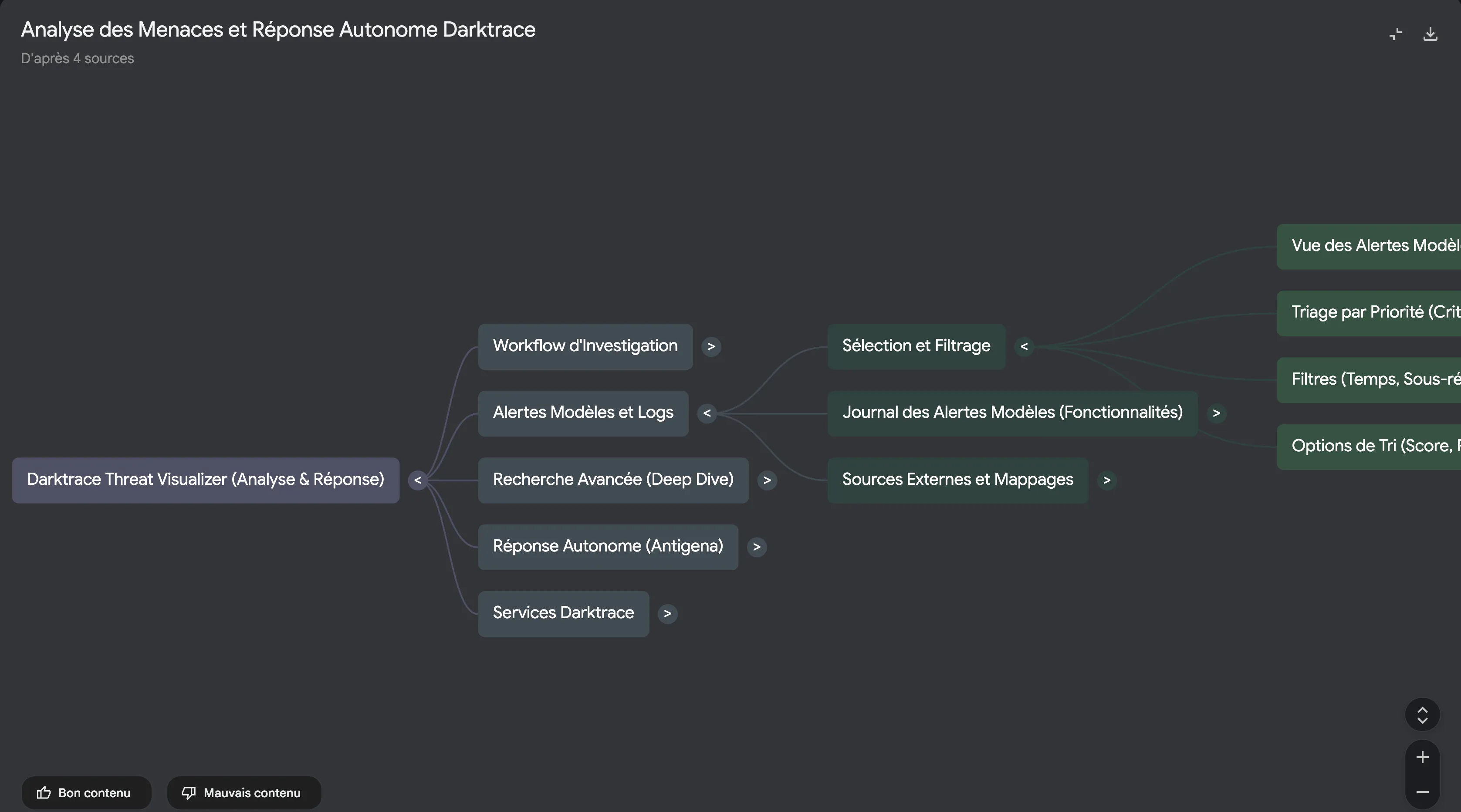
Task: Click the expand/collapse all nodes icon
Action: 1422,715
